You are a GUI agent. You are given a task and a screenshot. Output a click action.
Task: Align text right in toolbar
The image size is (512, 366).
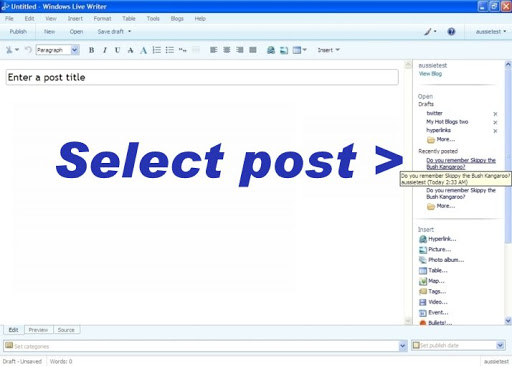[240, 50]
